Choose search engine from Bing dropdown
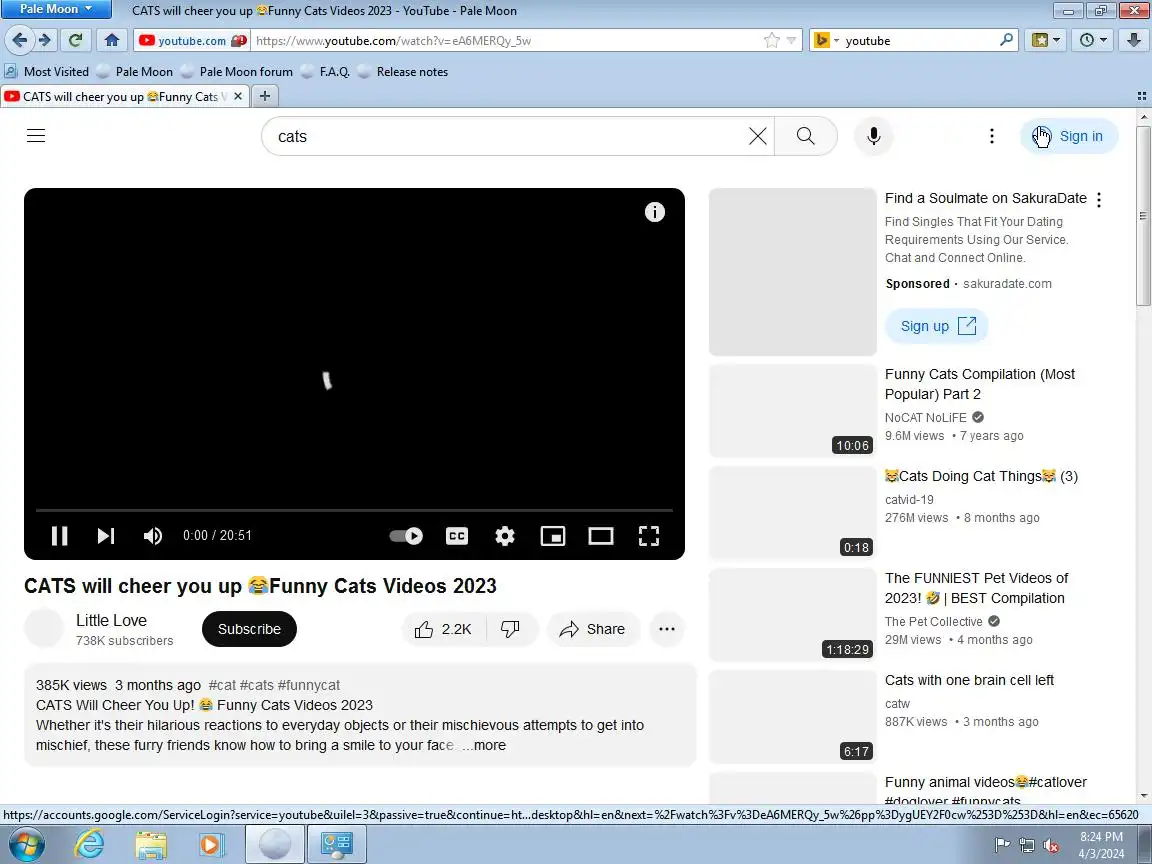Viewport: 1152px width, 864px height. click(827, 40)
